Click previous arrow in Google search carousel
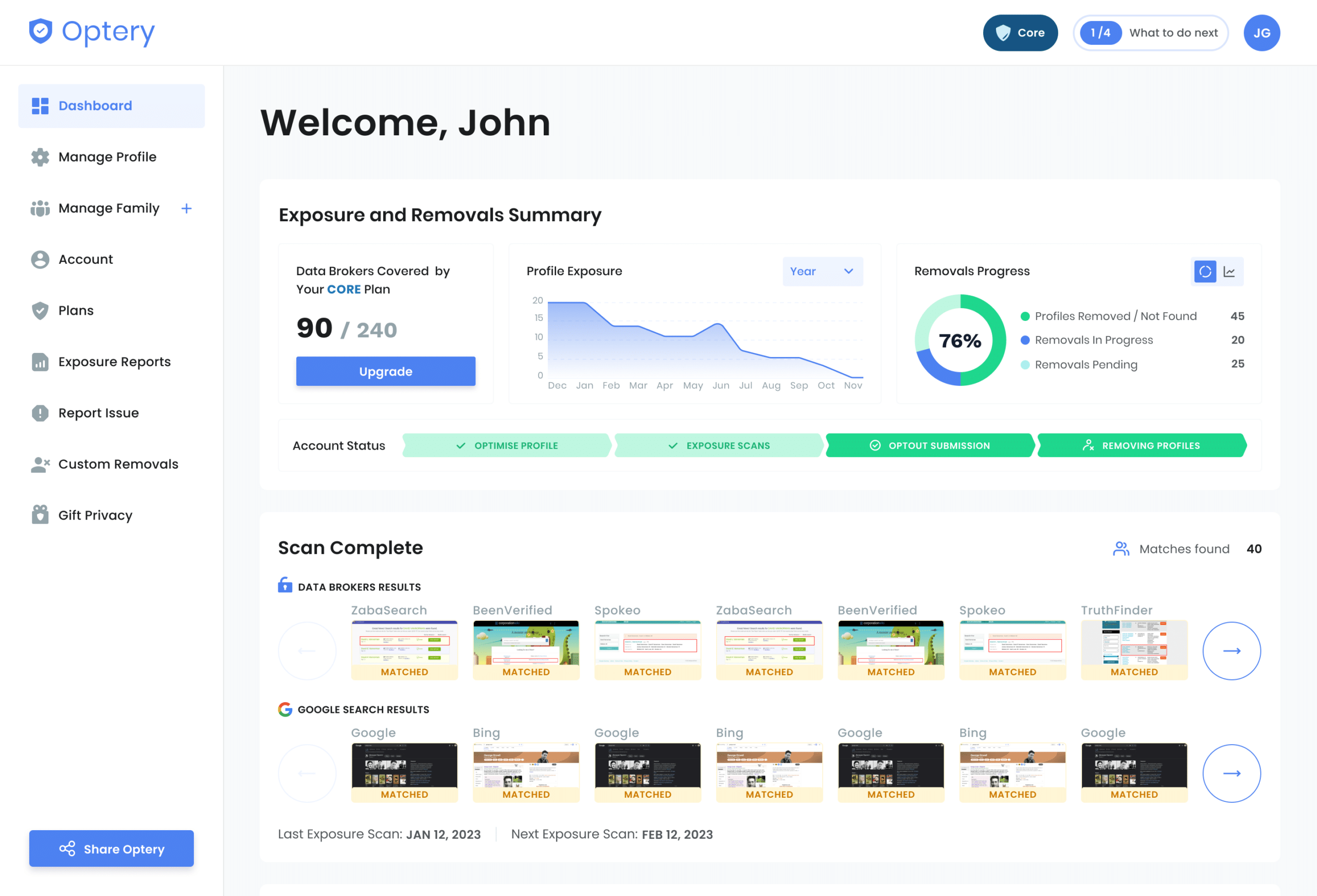The height and width of the screenshot is (896, 1317). pyautogui.click(x=307, y=773)
